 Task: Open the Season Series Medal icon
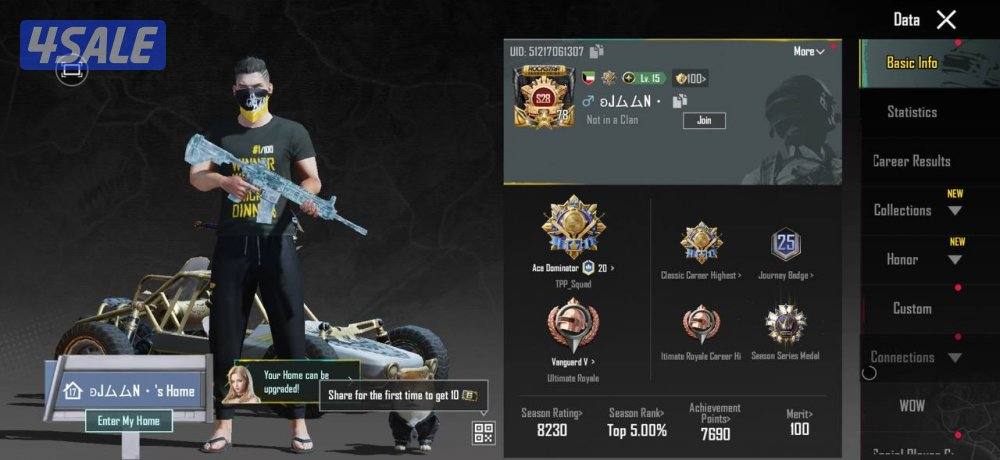click(785, 325)
